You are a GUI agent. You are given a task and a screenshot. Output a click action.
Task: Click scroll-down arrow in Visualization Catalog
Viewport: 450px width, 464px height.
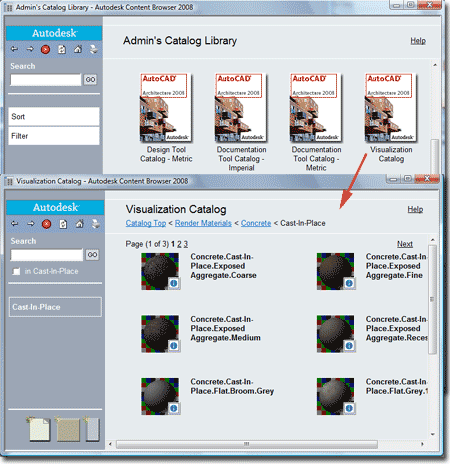coord(432,434)
